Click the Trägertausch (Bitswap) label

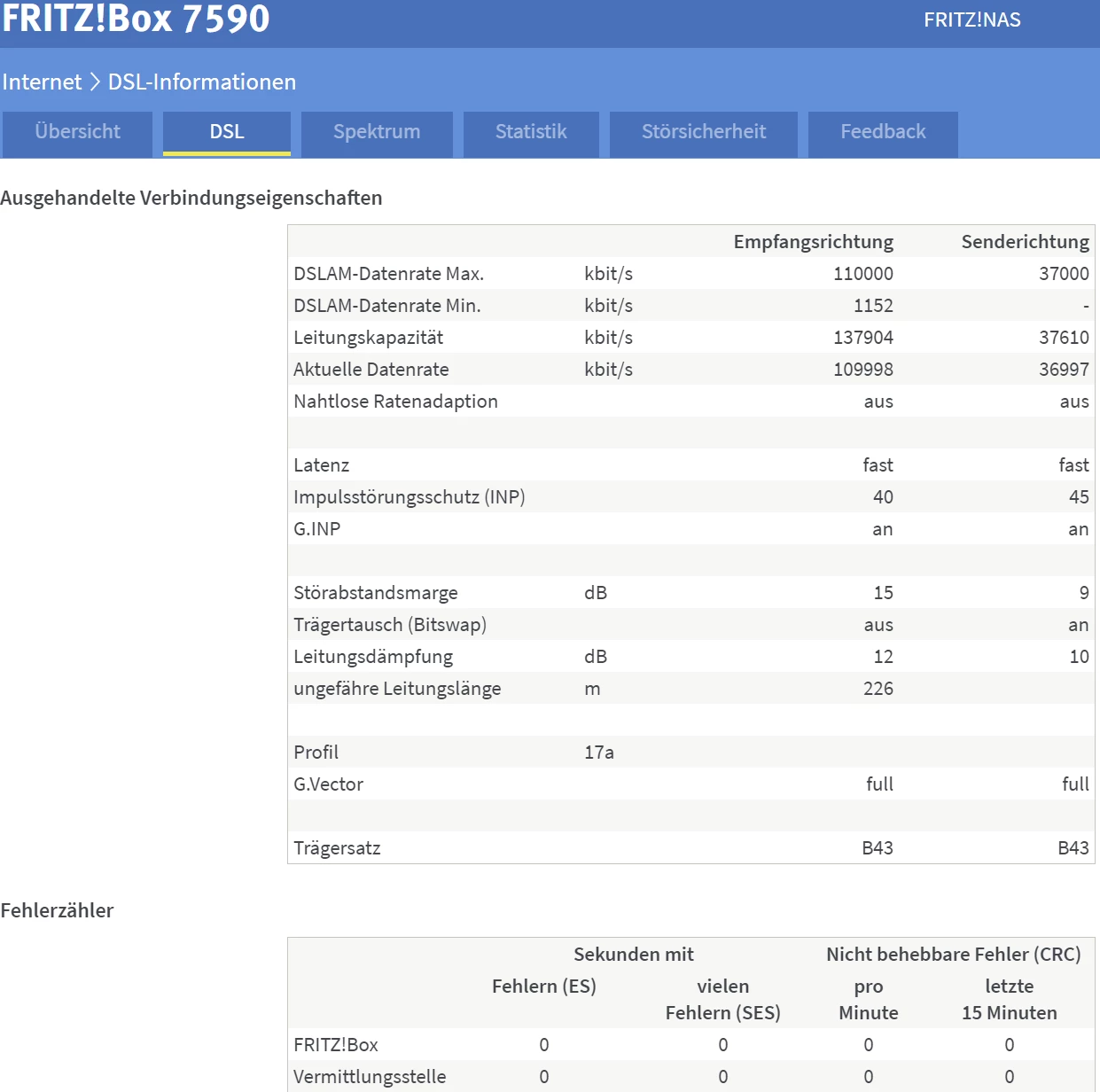tap(390, 625)
